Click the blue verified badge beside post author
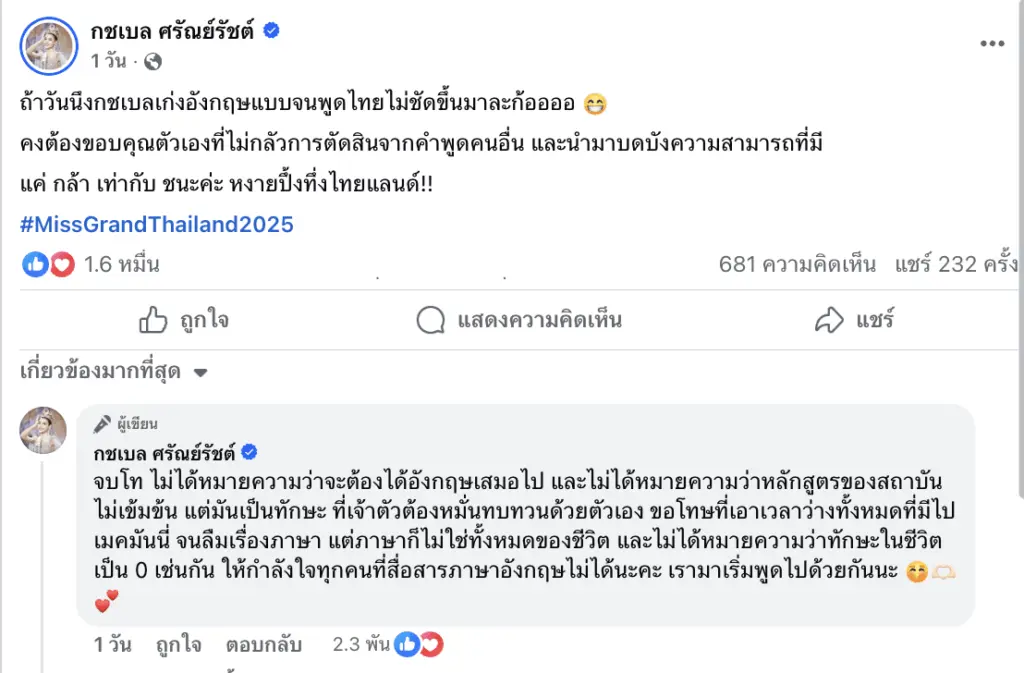Viewport: 1024px width, 673px height. pos(271,32)
